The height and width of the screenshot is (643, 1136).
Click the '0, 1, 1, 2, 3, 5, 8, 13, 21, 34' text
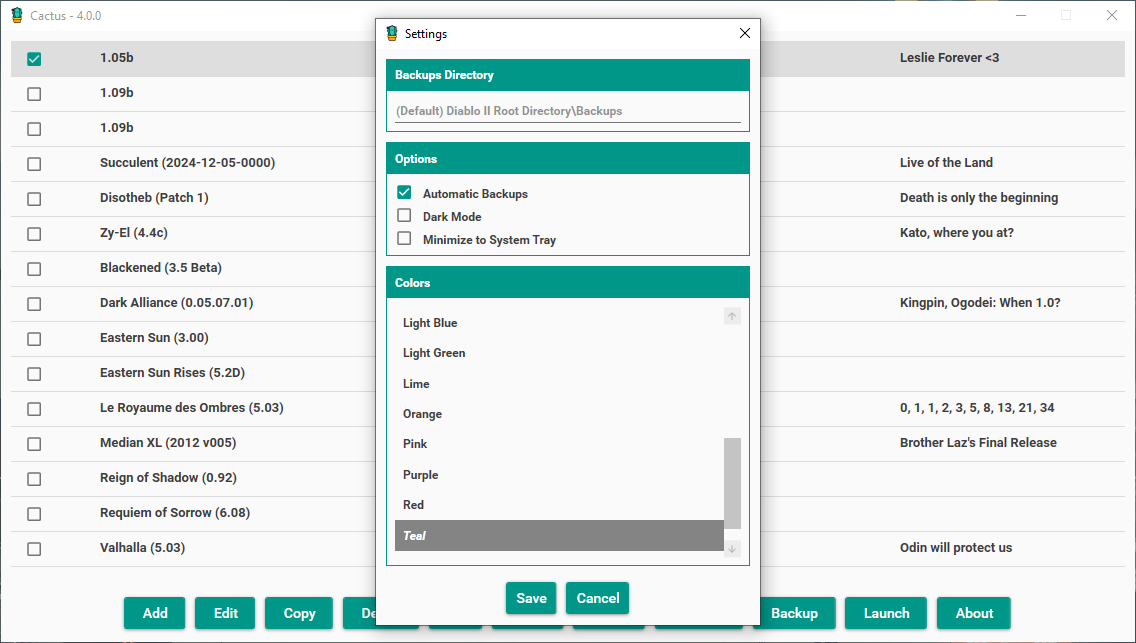(x=977, y=408)
